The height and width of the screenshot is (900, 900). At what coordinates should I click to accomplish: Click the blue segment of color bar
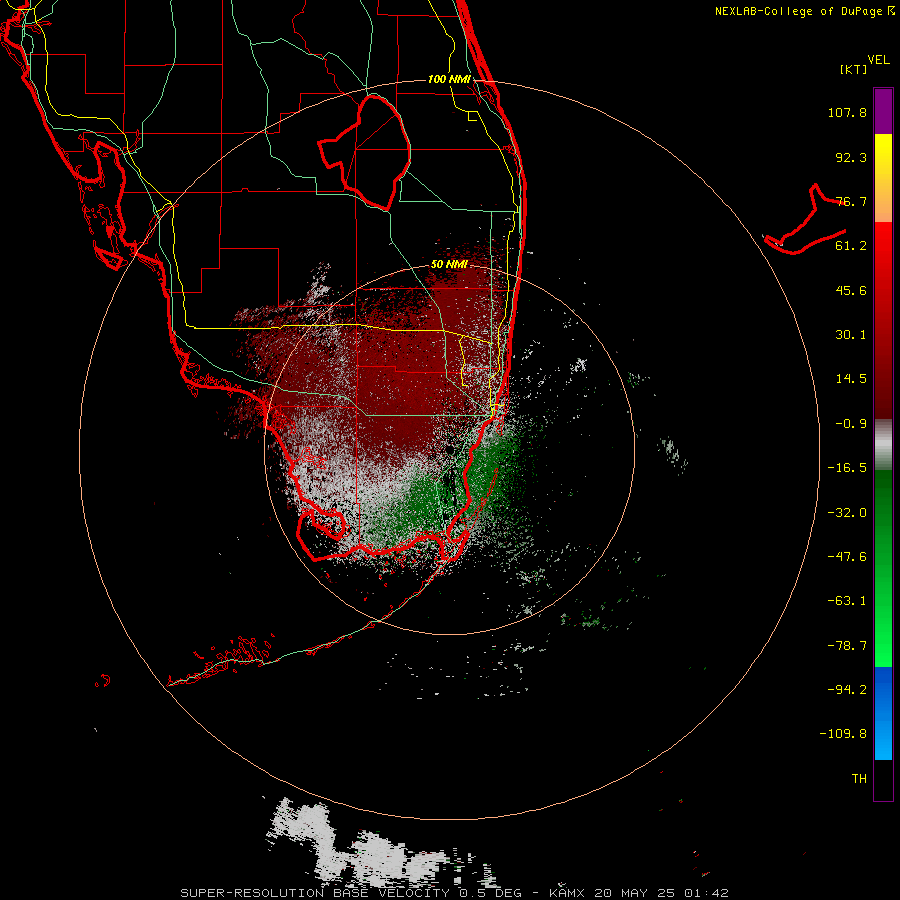pos(883,713)
